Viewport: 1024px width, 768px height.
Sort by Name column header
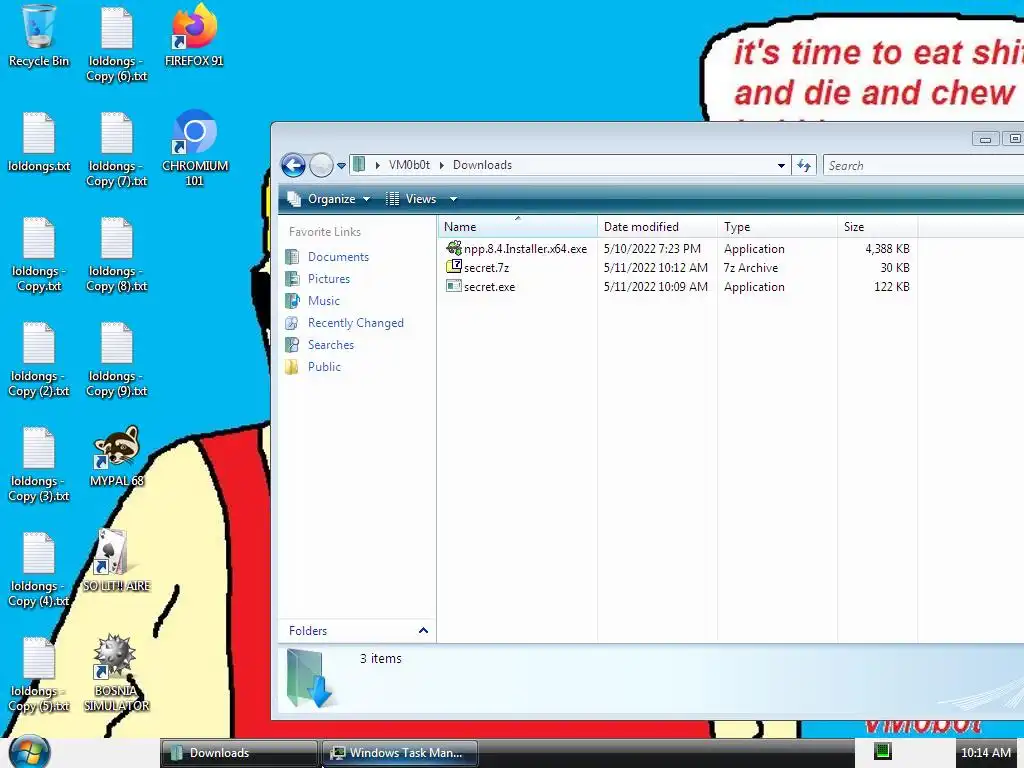pyautogui.click(x=517, y=227)
